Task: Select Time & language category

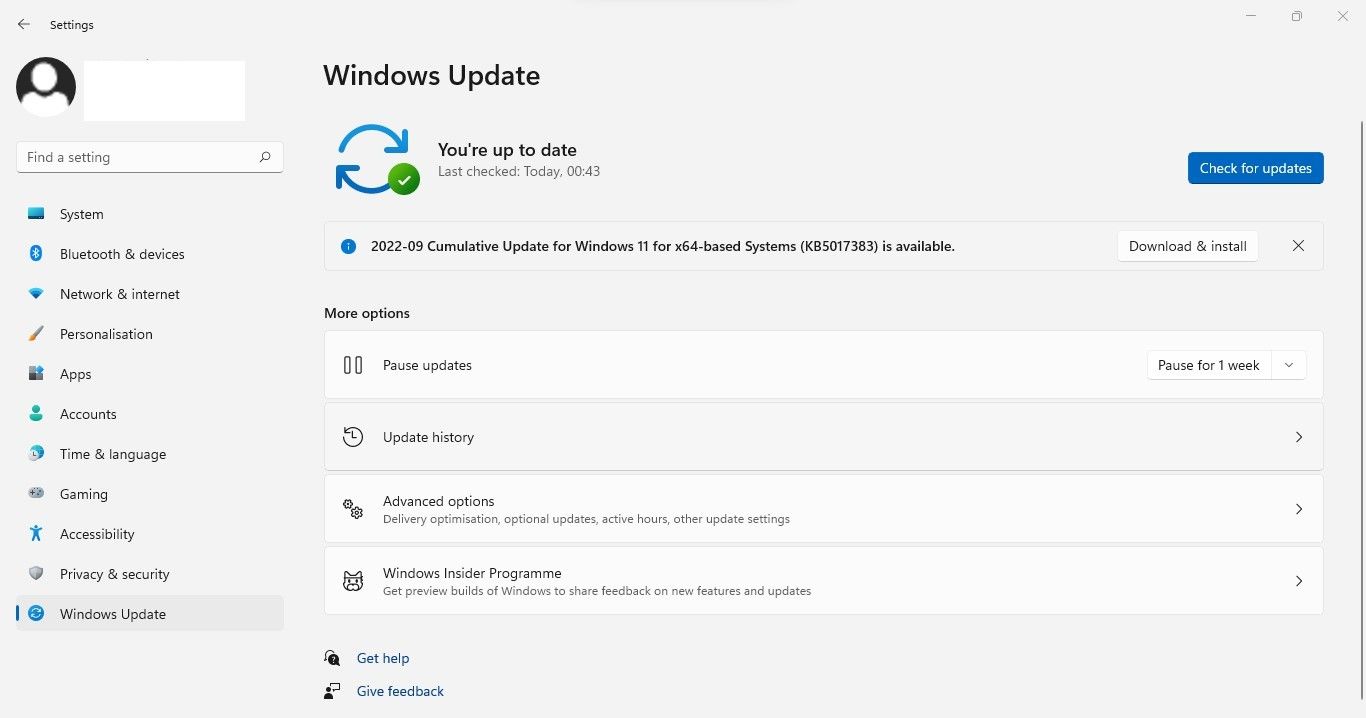Action: click(x=150, y=454)
